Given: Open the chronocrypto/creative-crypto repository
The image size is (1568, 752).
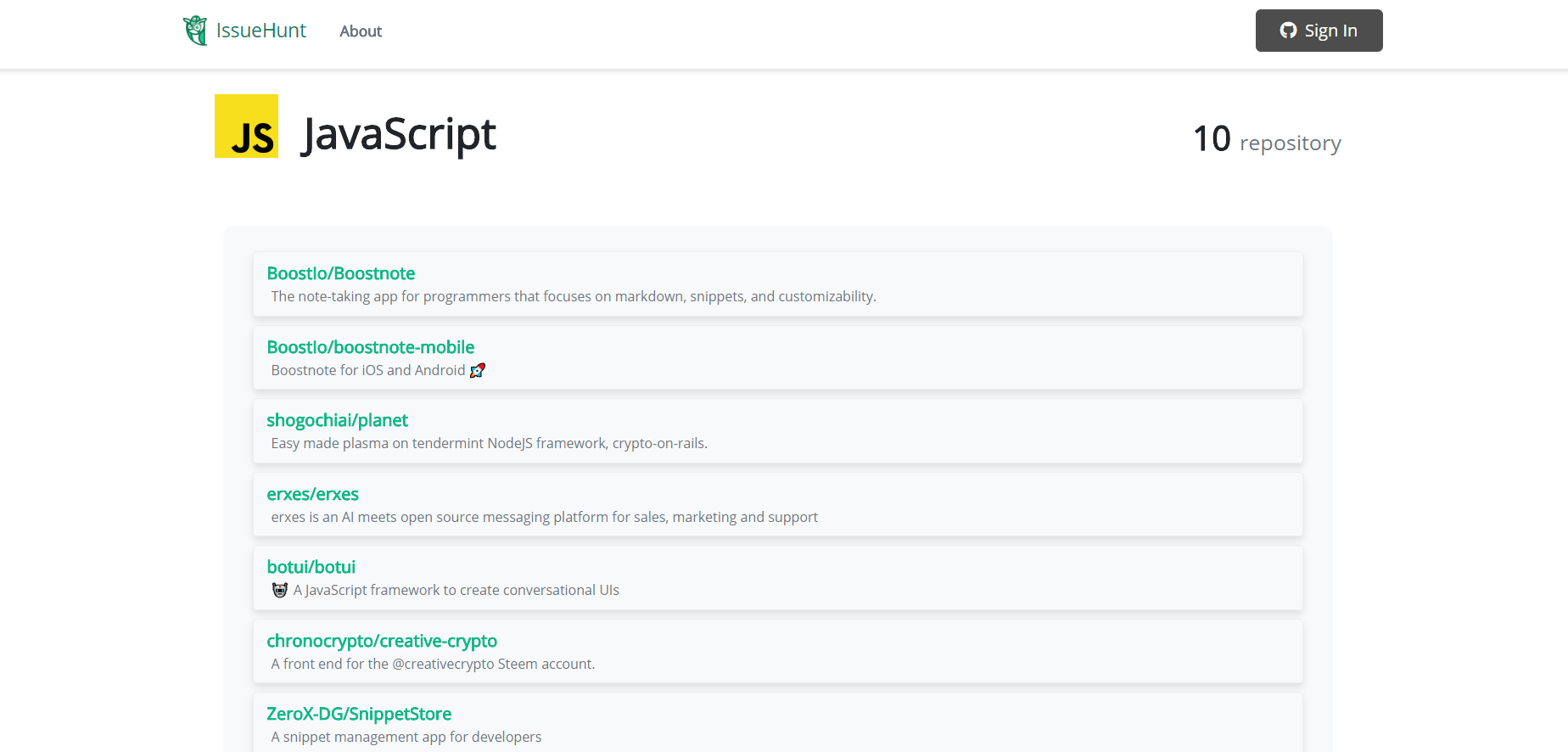Looking at the screenshot, I should click(x=381, y=641).
